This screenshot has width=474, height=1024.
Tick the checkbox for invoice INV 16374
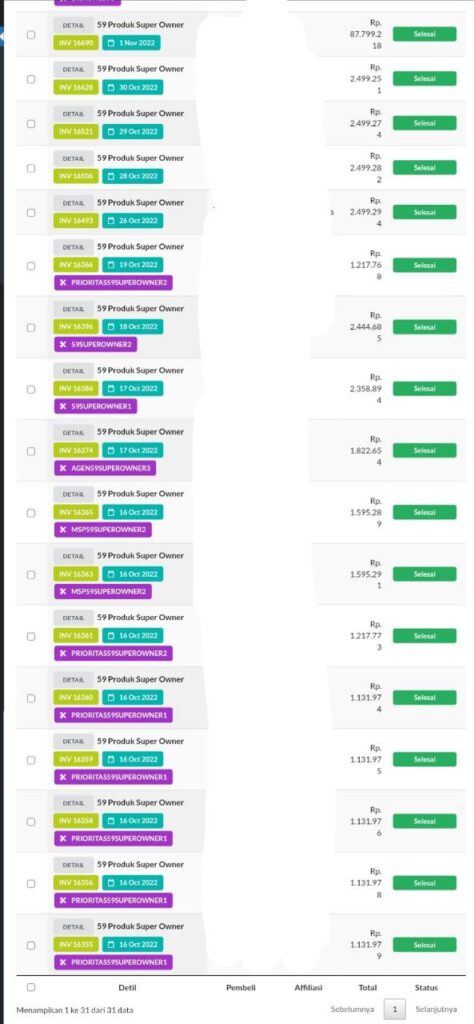pyautogui.click(x=31, y=451)
